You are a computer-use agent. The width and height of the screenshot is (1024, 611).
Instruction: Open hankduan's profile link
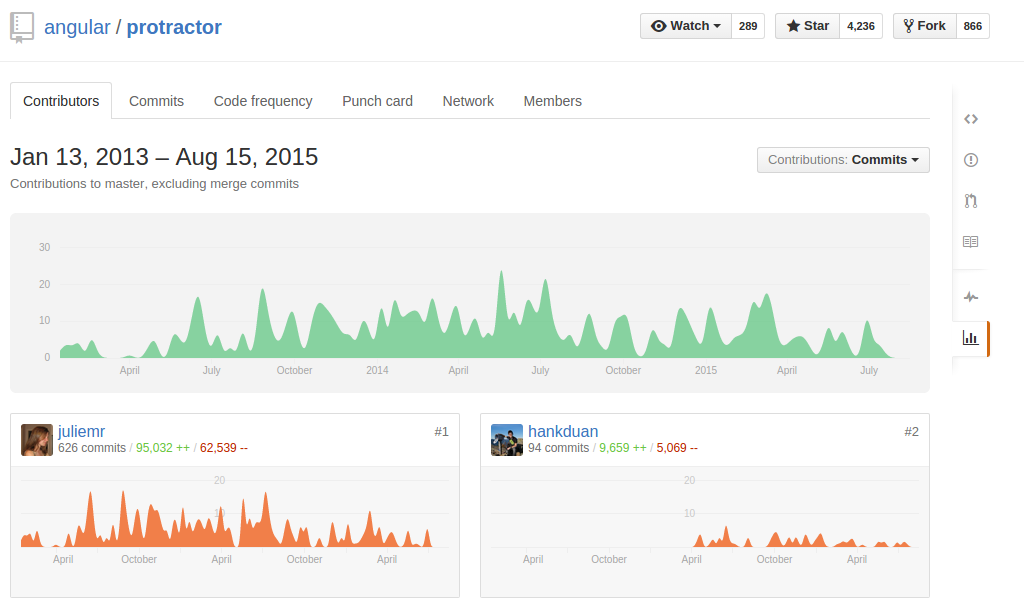tap(563, 431)
